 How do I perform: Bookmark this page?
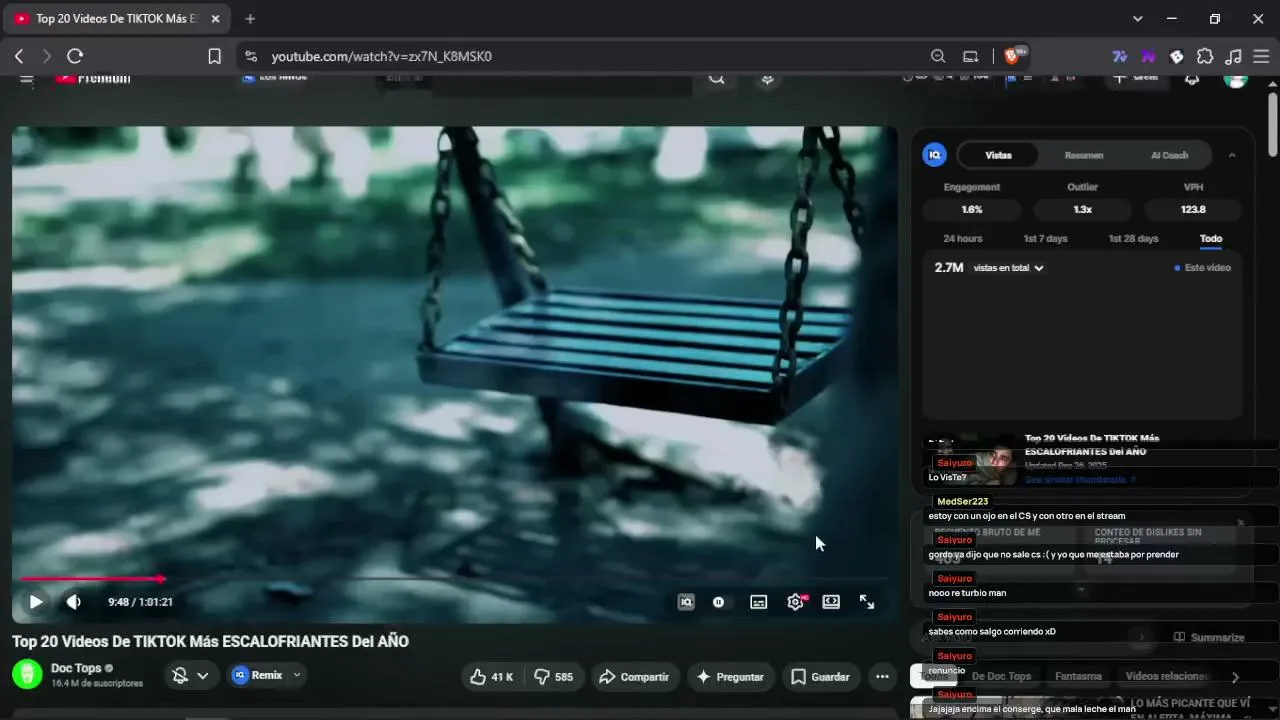(x=214, y=56)
